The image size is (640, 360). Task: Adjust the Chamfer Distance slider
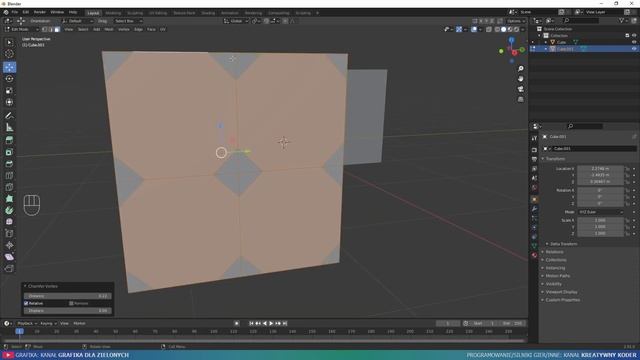[x=67, y=296]
